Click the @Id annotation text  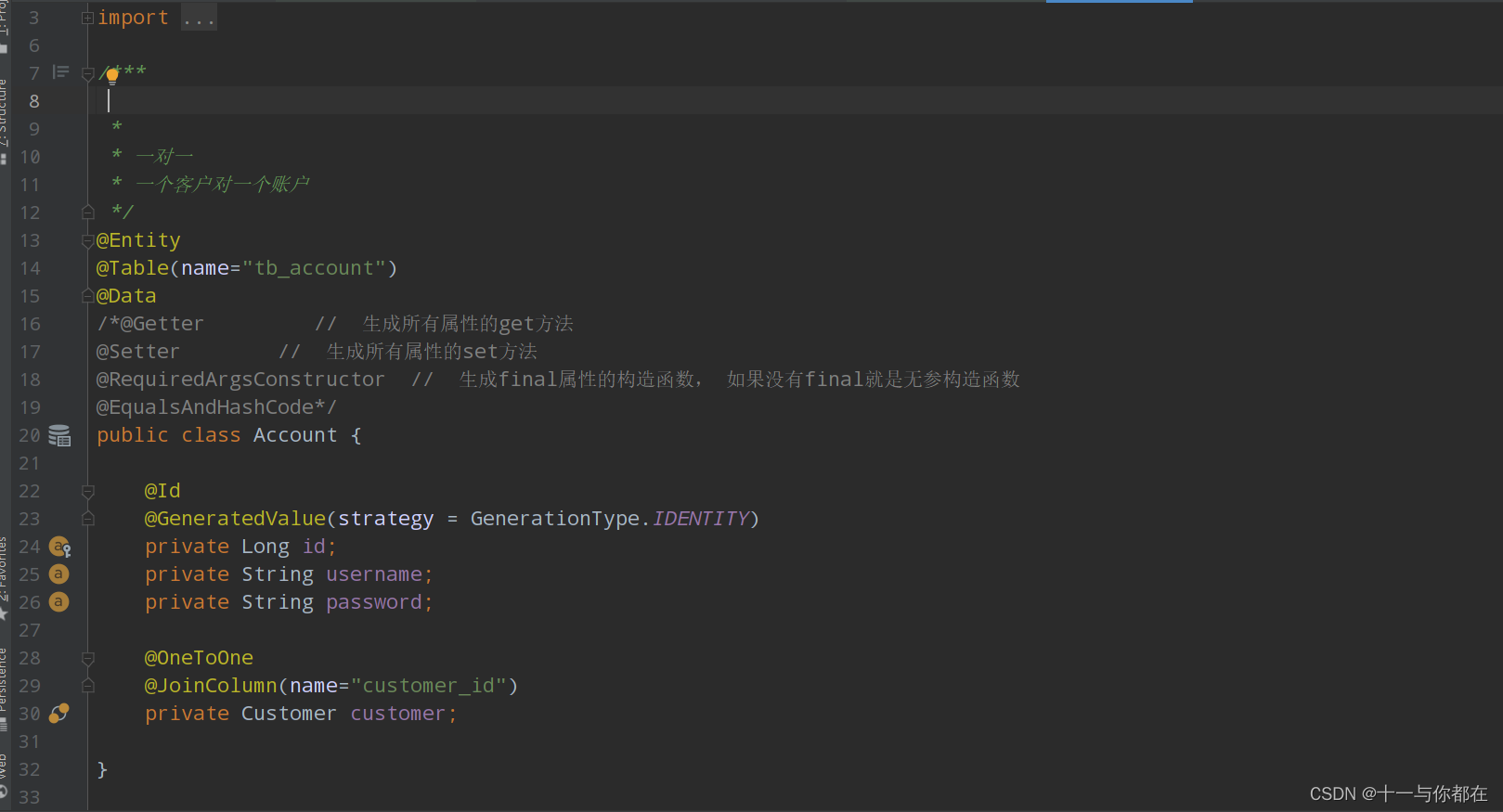[x=162, y=491]
